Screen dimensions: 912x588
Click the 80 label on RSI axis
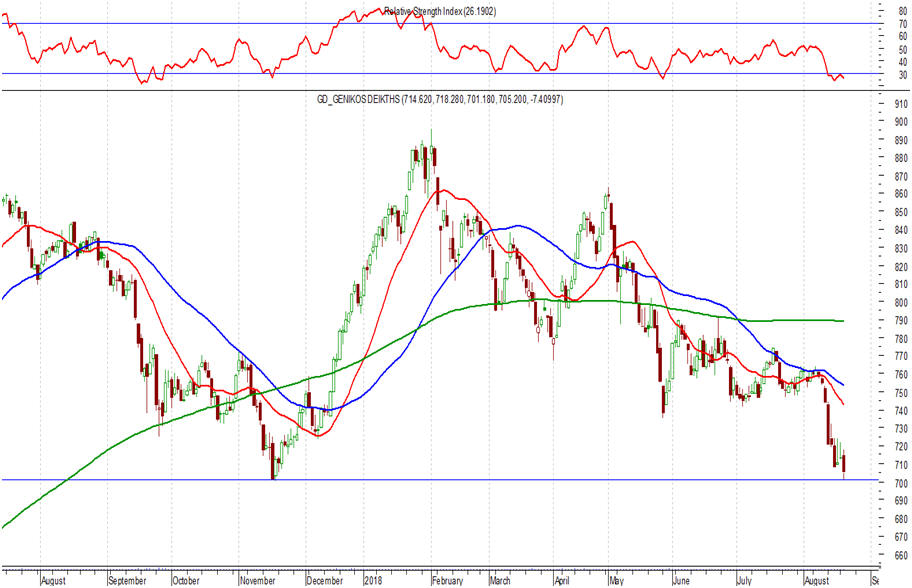coord(903,11)
